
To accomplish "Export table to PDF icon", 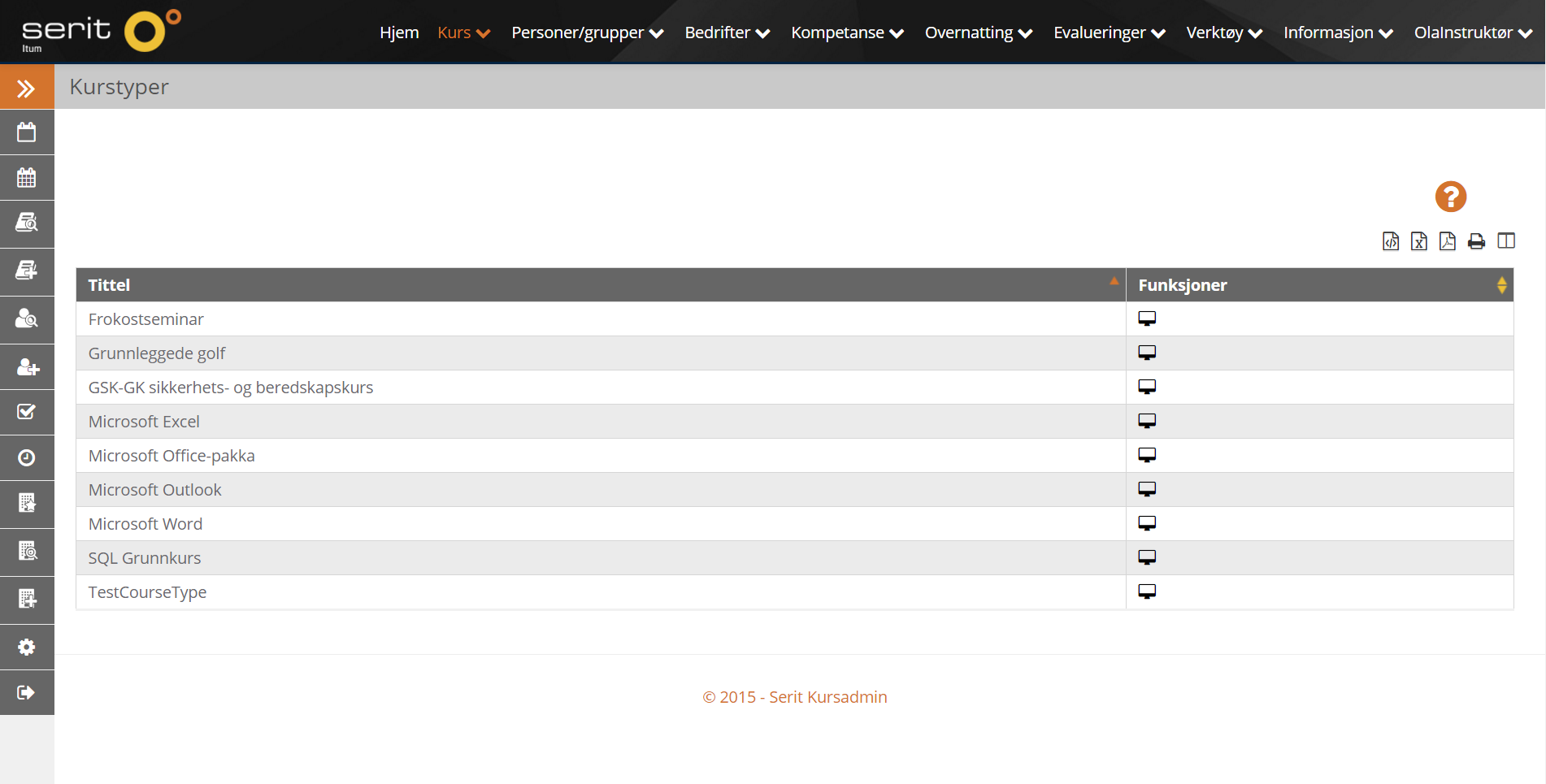I will [x=1448, y=241].
